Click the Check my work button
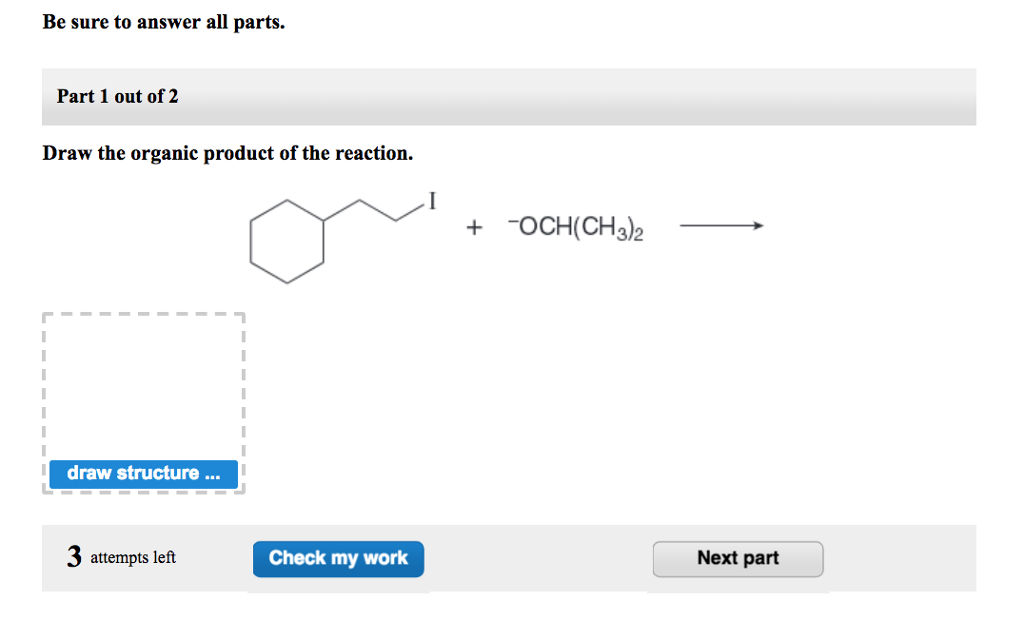This screenshot has height=620, width=1024. (338, 558)
